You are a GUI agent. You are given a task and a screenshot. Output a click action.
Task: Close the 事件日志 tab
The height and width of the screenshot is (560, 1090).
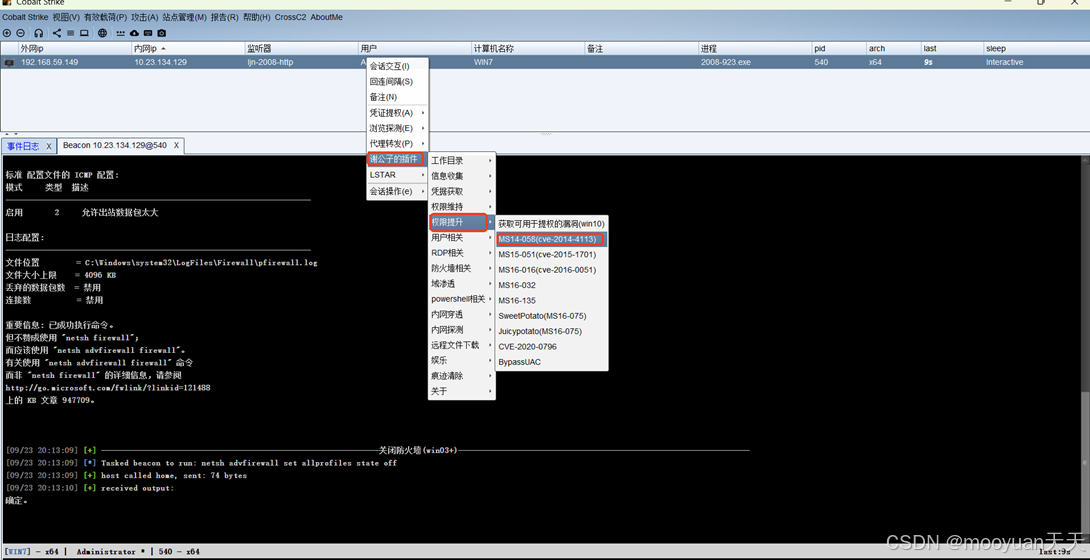pos(49,146)
